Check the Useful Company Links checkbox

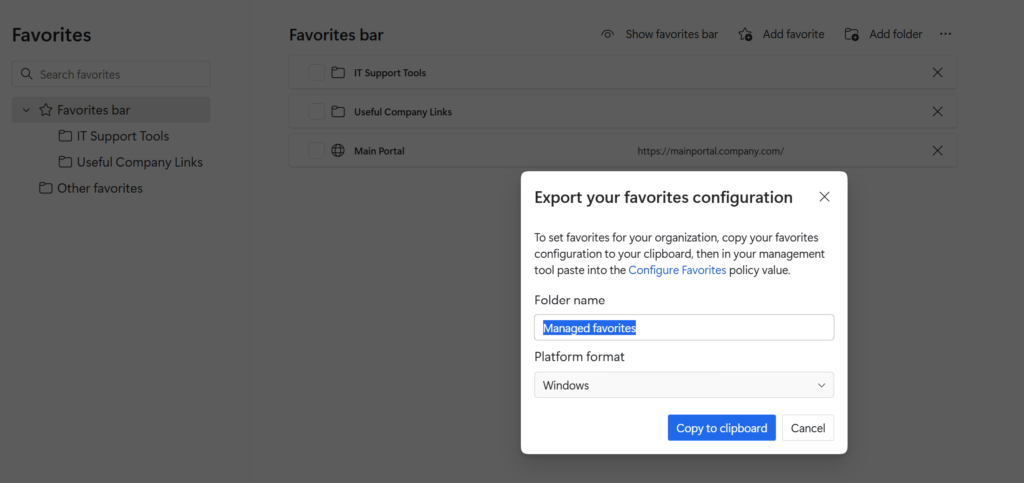tap(317, 112)
